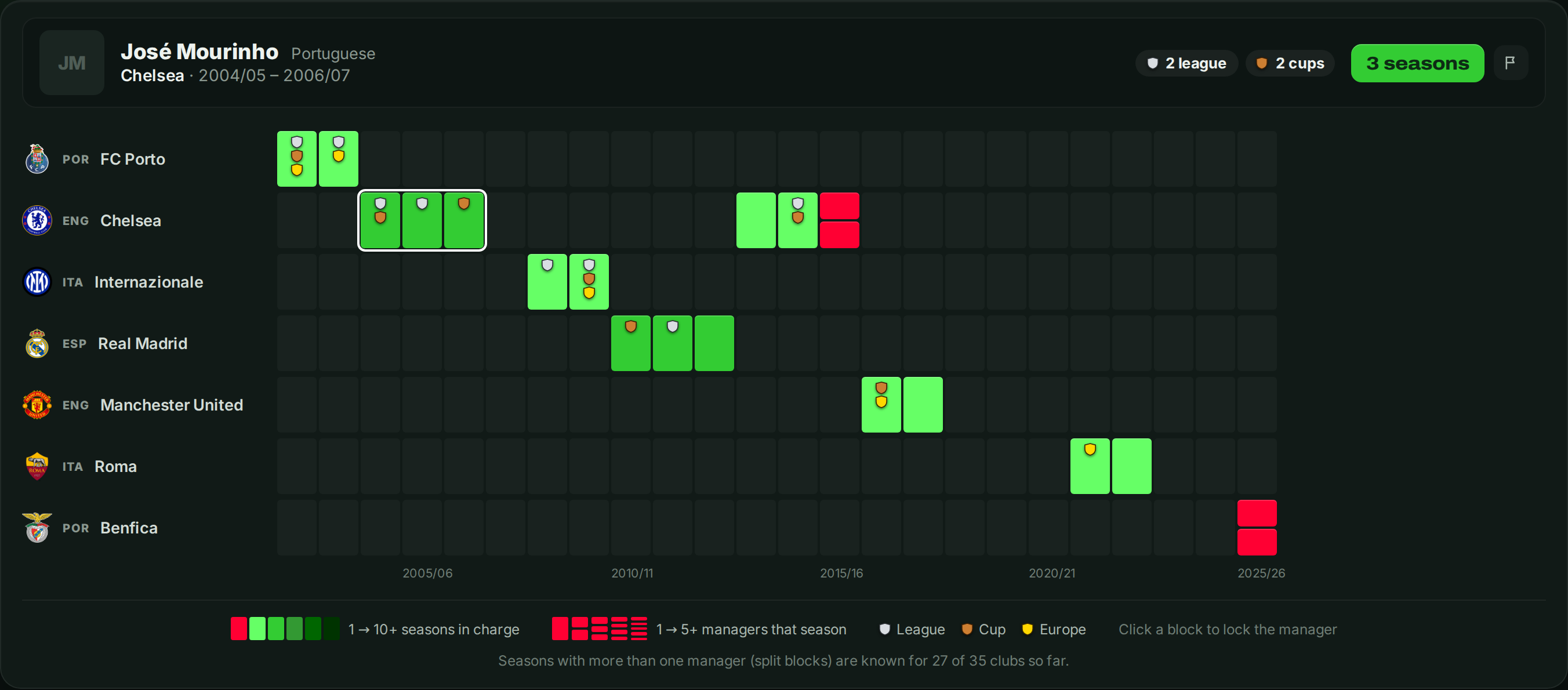Click the shield icon in 2 league badge
The width and height of the screenshot is (1568, 690).
pos(1152,63)
